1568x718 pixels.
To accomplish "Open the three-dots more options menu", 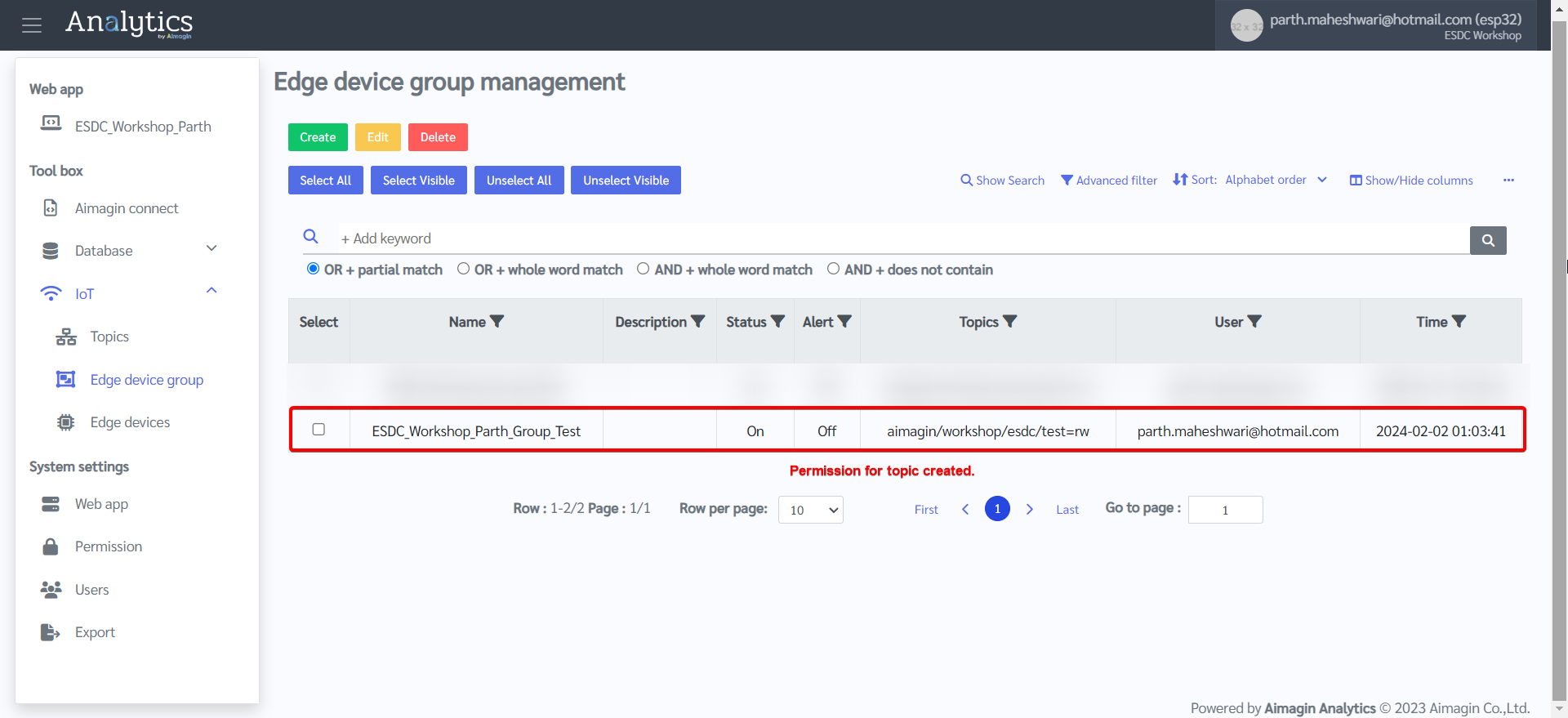I will click(1508, 181).
